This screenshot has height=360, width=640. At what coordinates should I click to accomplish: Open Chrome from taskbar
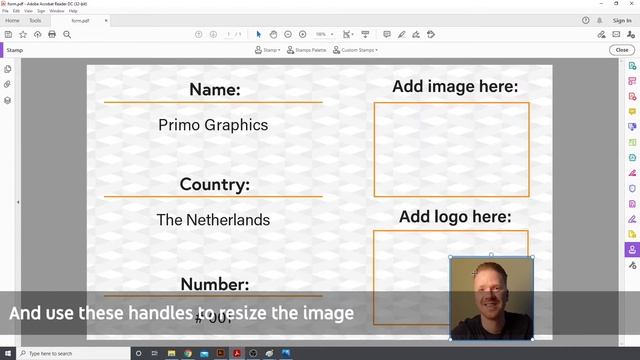click(x=188, y=353)
